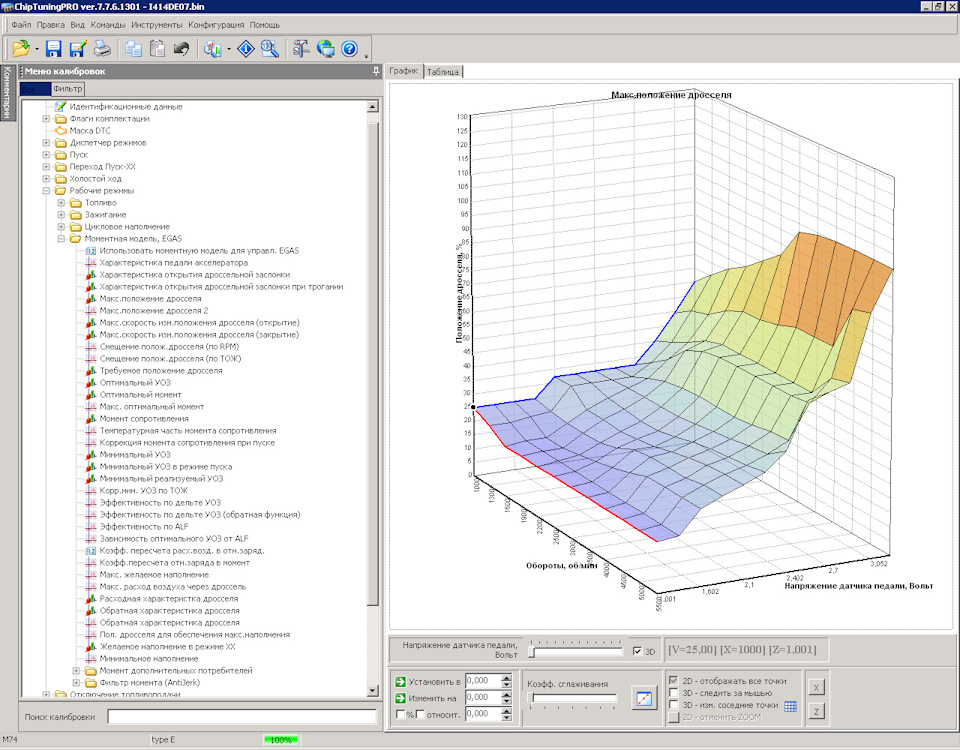This screenshot has width=960, height=750.
Task: Enable '3D - следить за мышью' checkbox
Action: [674, 692]
